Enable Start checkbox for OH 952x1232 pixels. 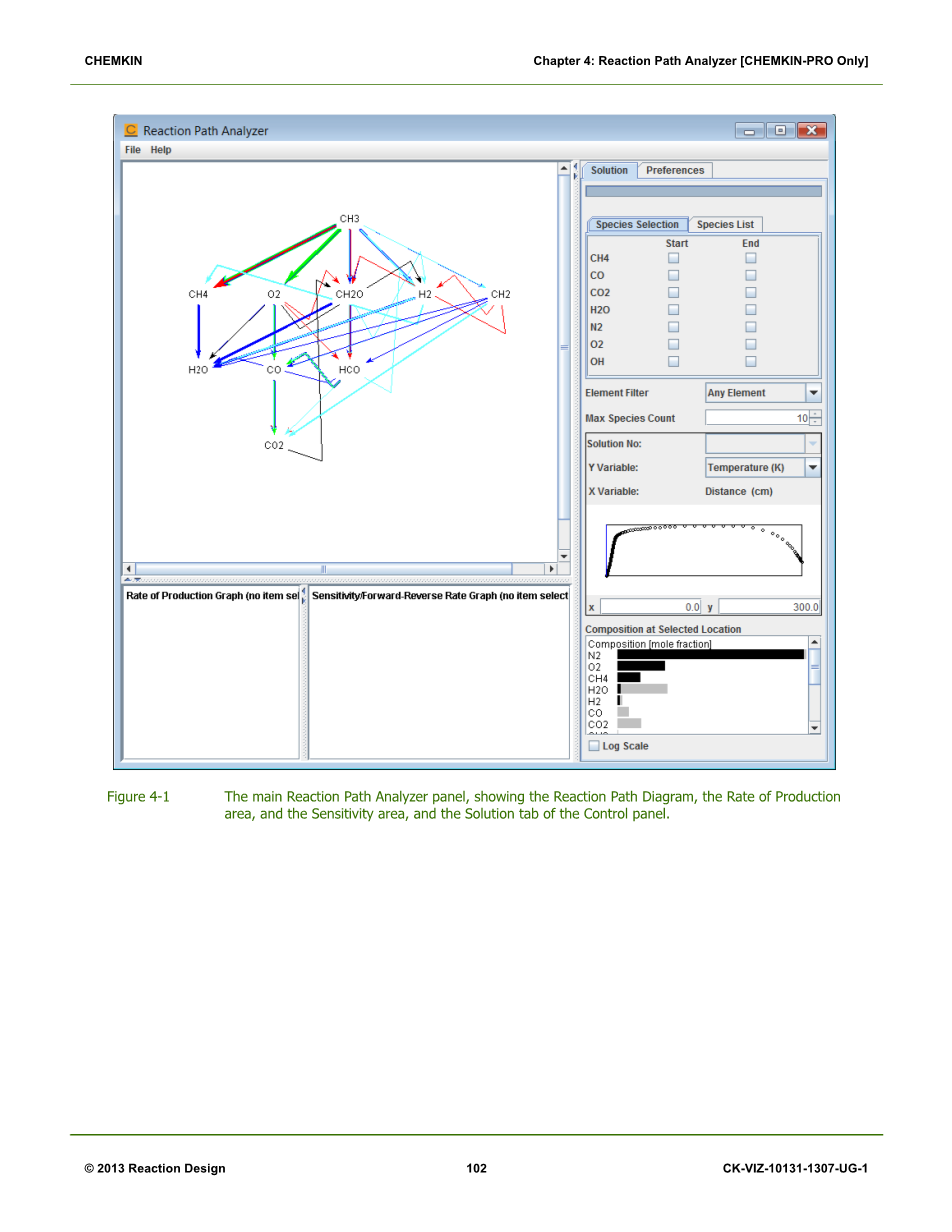[673, 362]
